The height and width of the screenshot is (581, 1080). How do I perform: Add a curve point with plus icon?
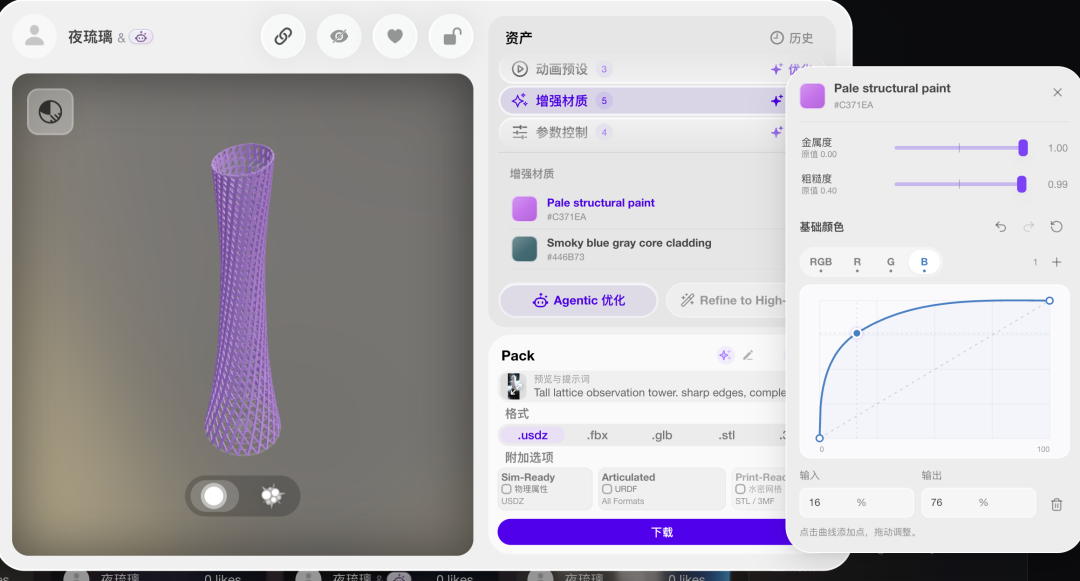point(1057,262)
